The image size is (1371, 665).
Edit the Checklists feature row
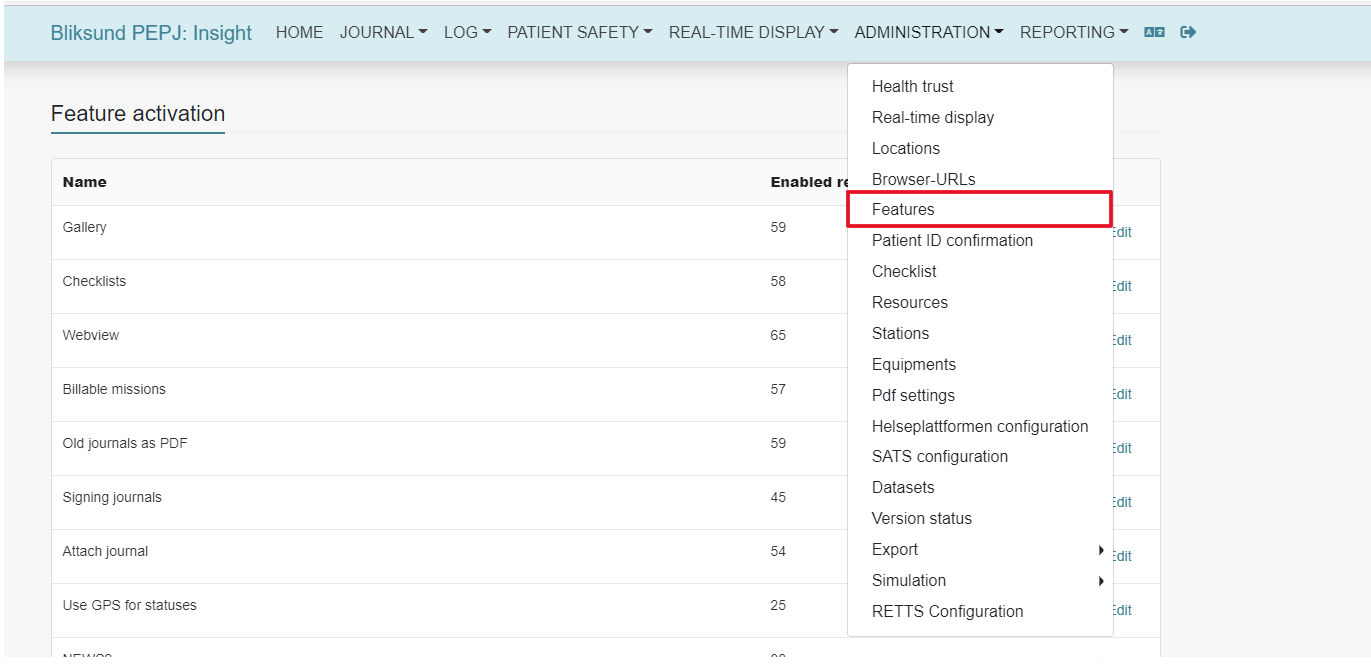coord(1122,286)
